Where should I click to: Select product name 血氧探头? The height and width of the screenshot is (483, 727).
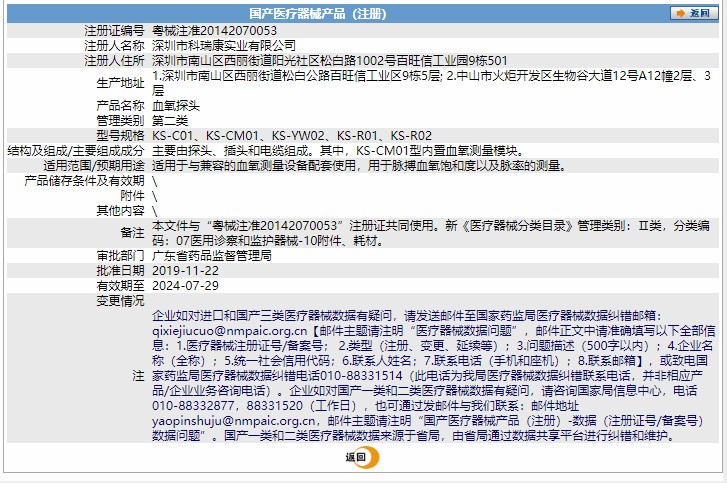point(176,106)
